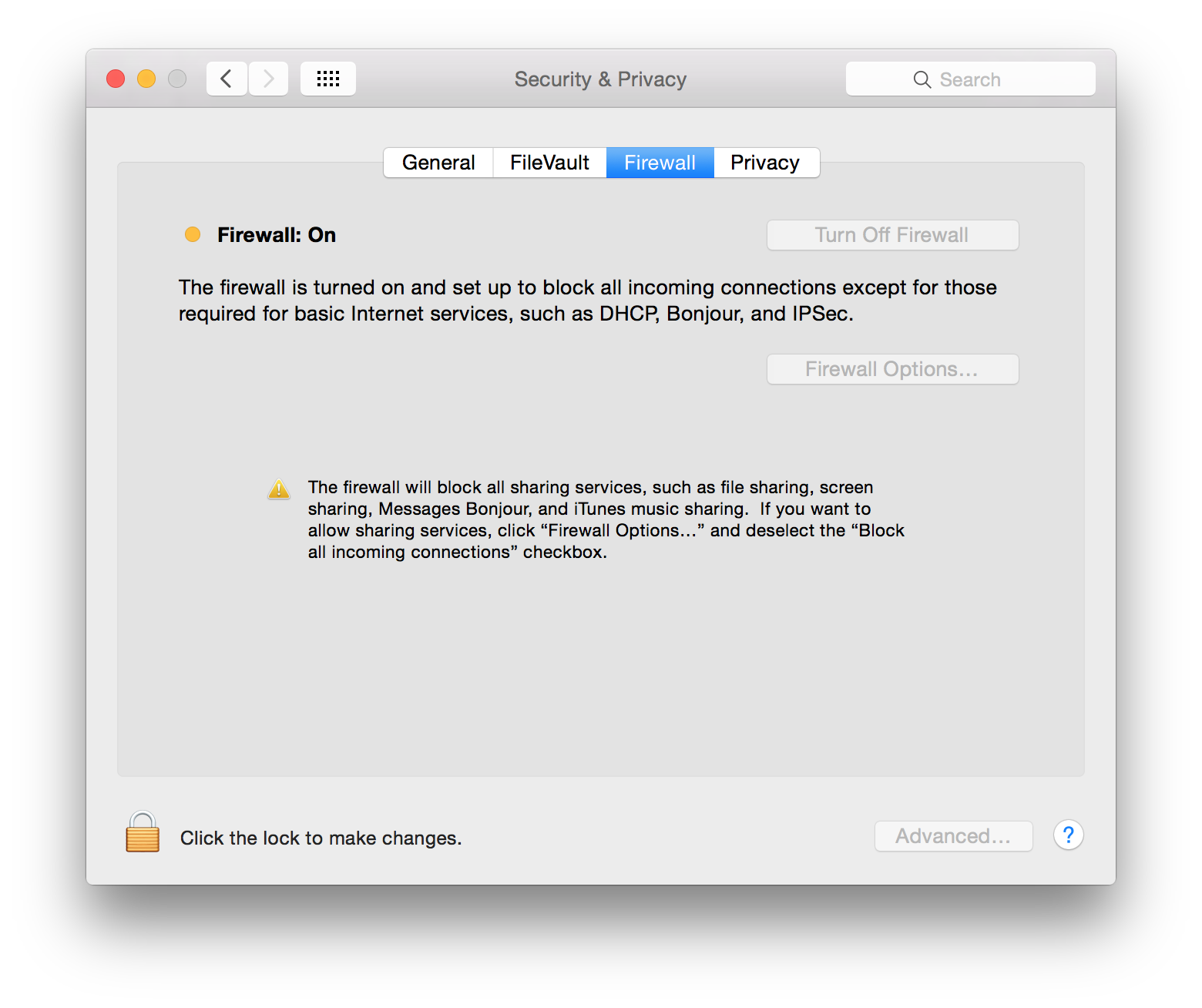
Task: Show all preferences via grid icon
Action: point(328,79)
